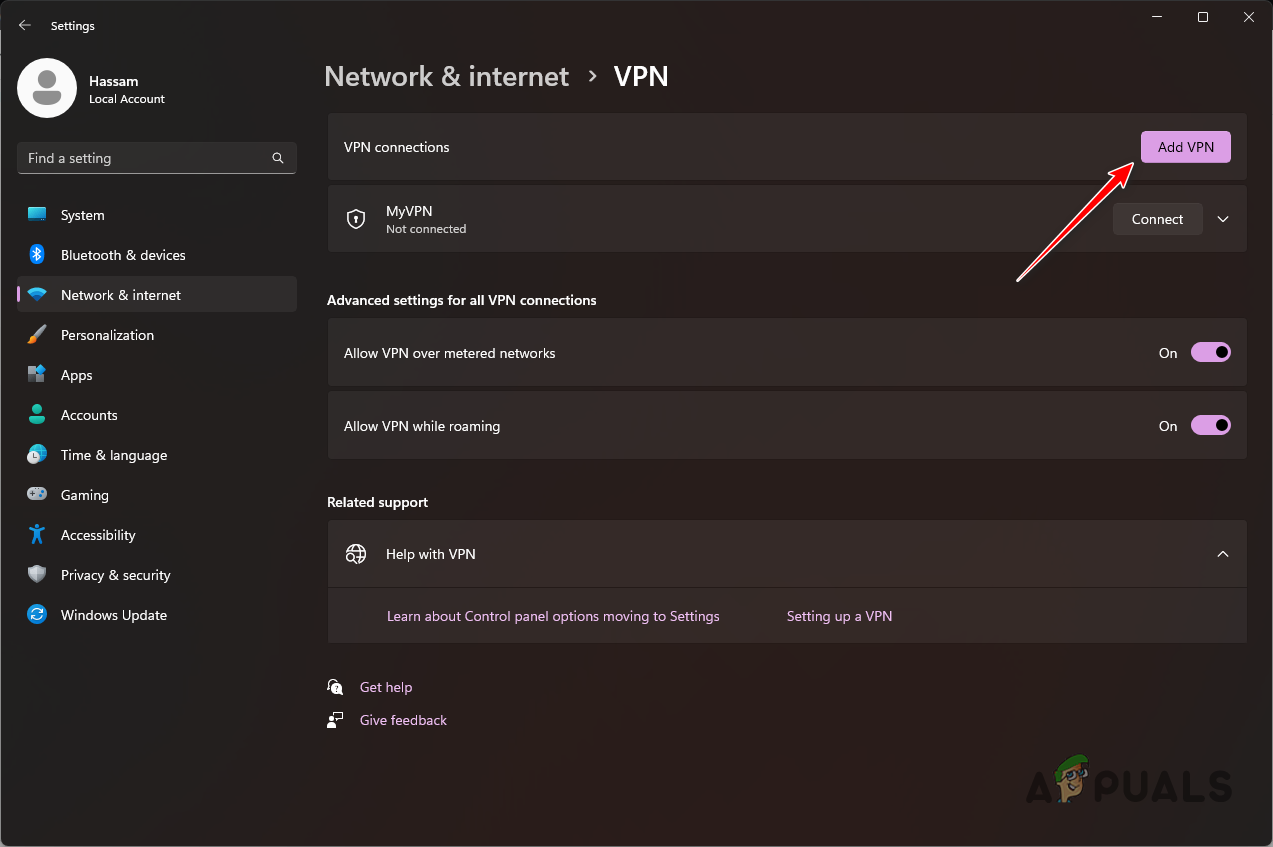Navigate back using the arrow button

tap(24, 25)
